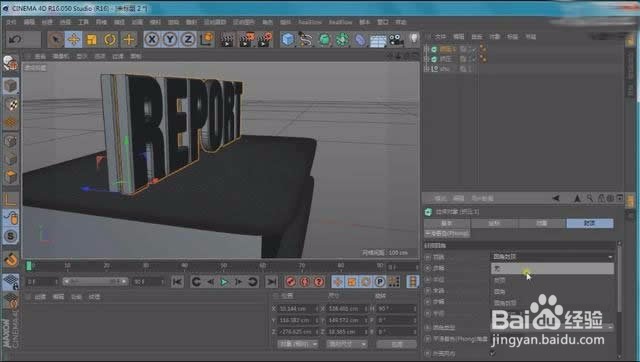Play the animation forward
This screenshot has height=362, width=640.
pos(224,282)
